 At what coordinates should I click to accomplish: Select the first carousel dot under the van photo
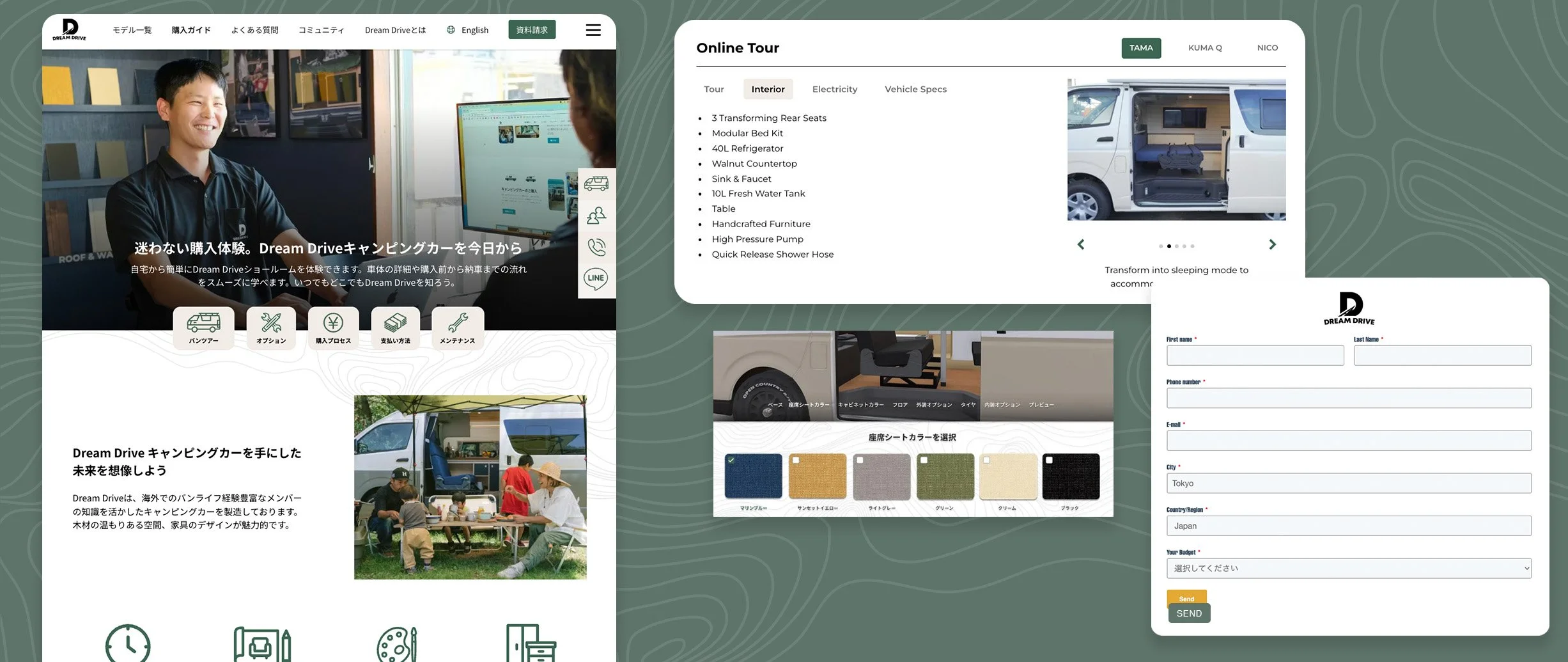tap(1161, 246)
